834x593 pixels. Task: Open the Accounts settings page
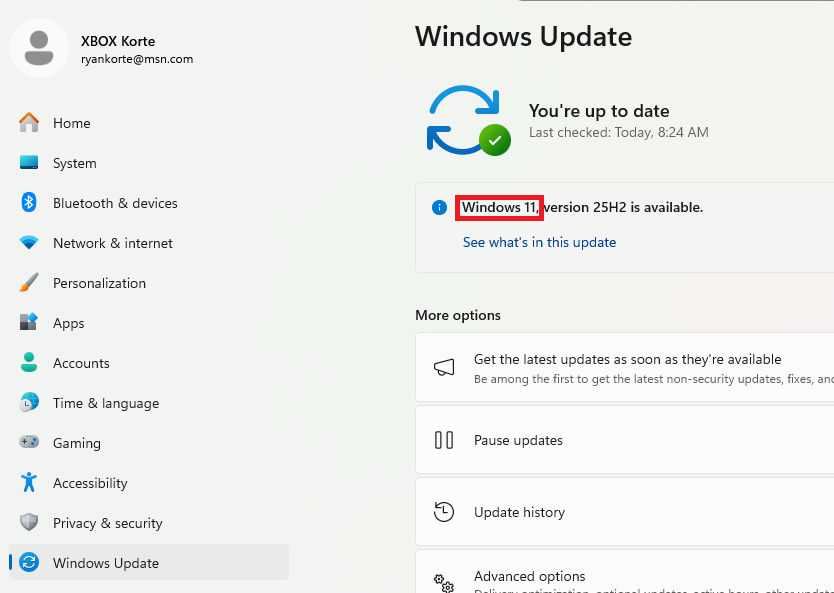[81, 363]
